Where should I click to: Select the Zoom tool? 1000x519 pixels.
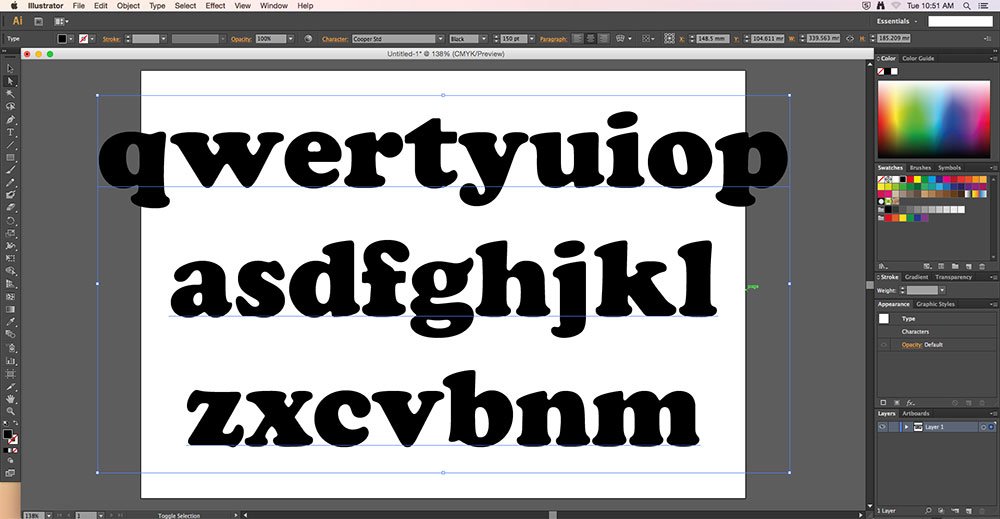10,412
